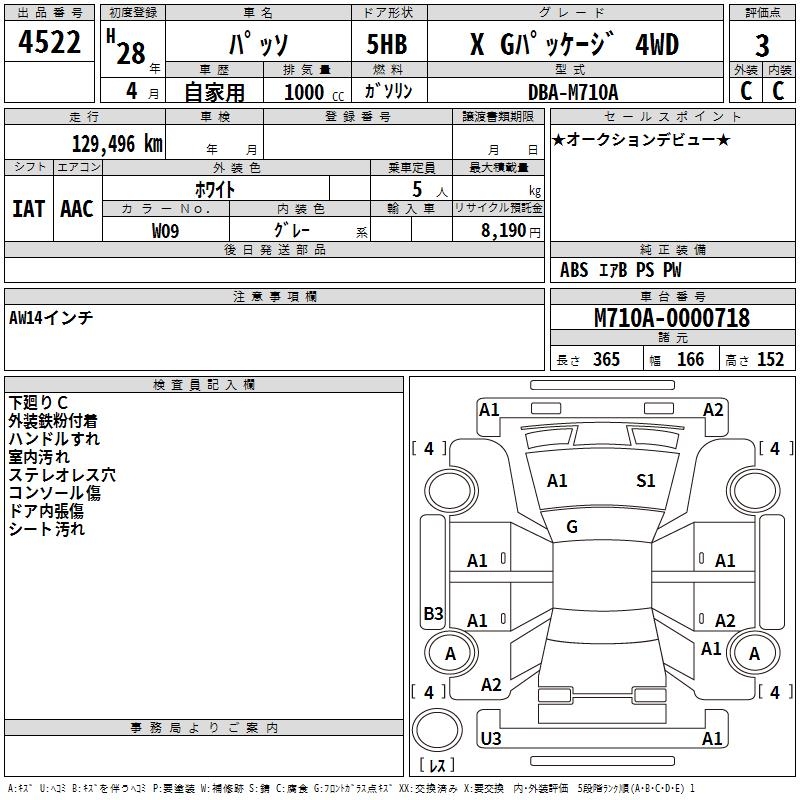Select the door type value 5HB
The width and height of the screenshot is (800, 800).
coord(387,44)
